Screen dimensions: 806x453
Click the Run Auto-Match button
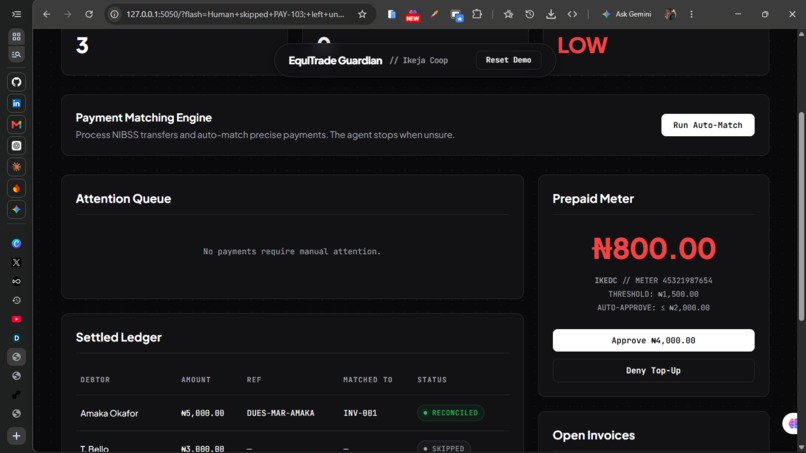pyautogui.click(x=707, y=125)
